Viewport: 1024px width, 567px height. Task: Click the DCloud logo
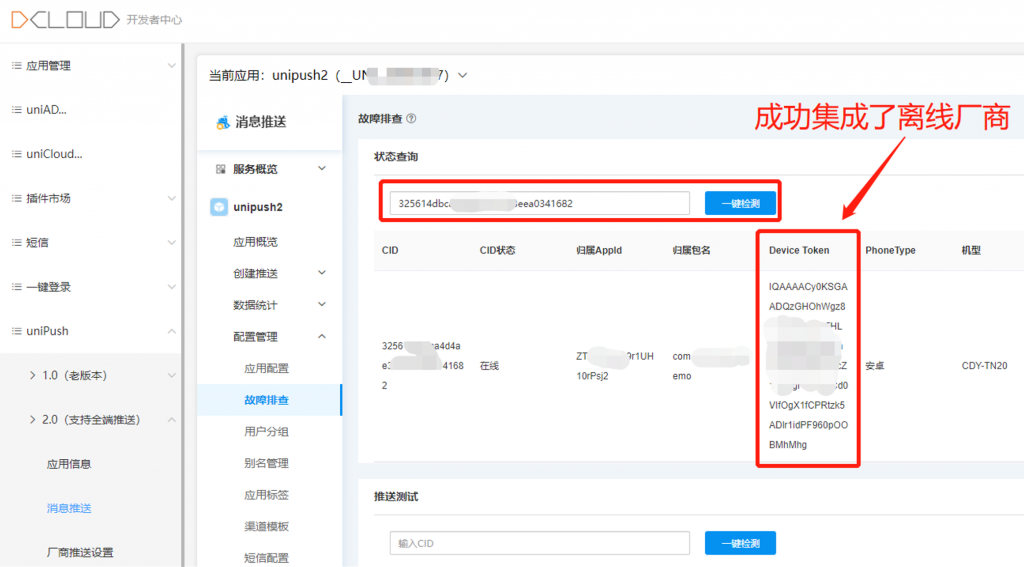(65, 20)
